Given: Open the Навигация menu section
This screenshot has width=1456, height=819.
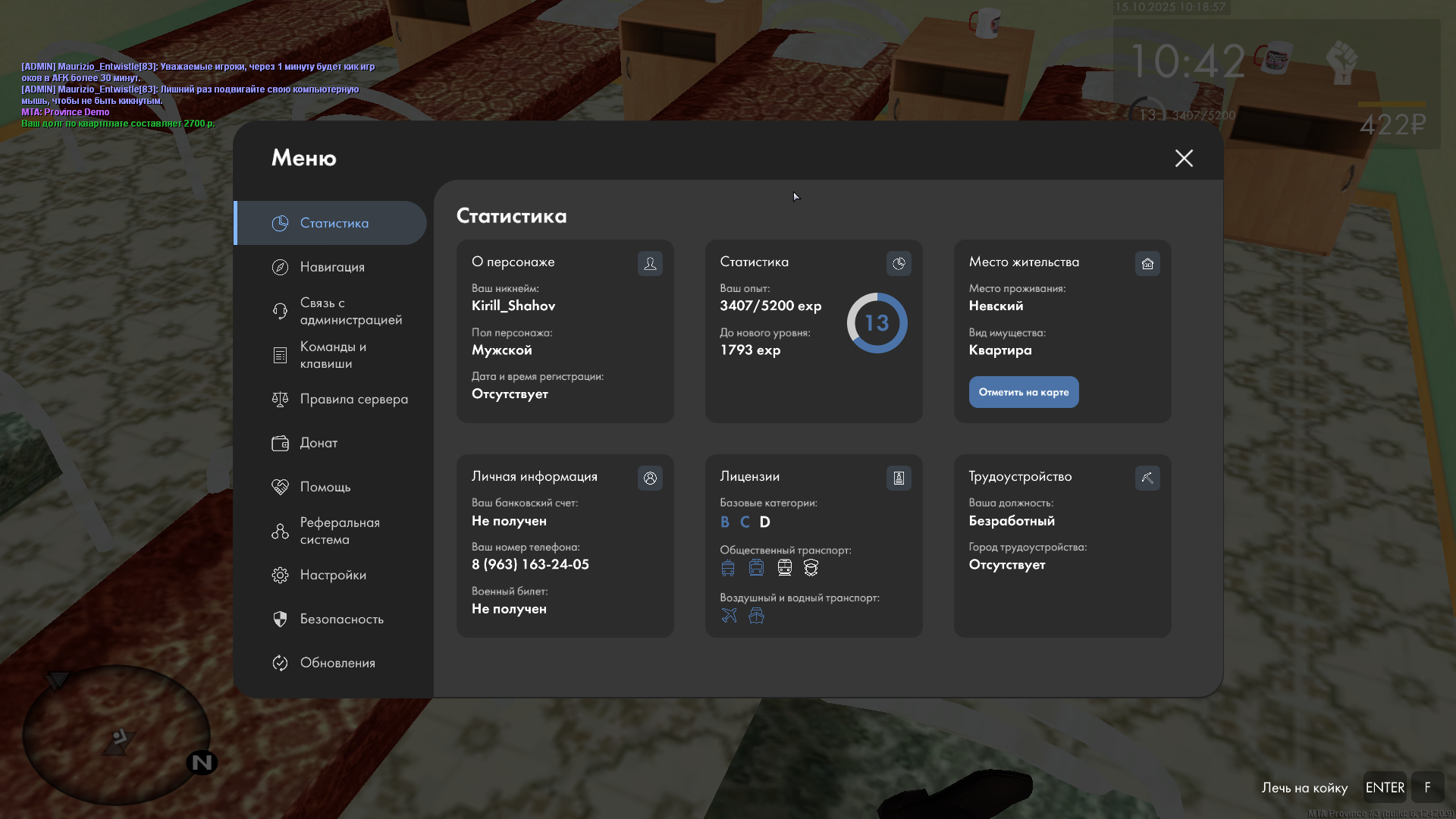Looking at the screenshot, I should 332,267.
